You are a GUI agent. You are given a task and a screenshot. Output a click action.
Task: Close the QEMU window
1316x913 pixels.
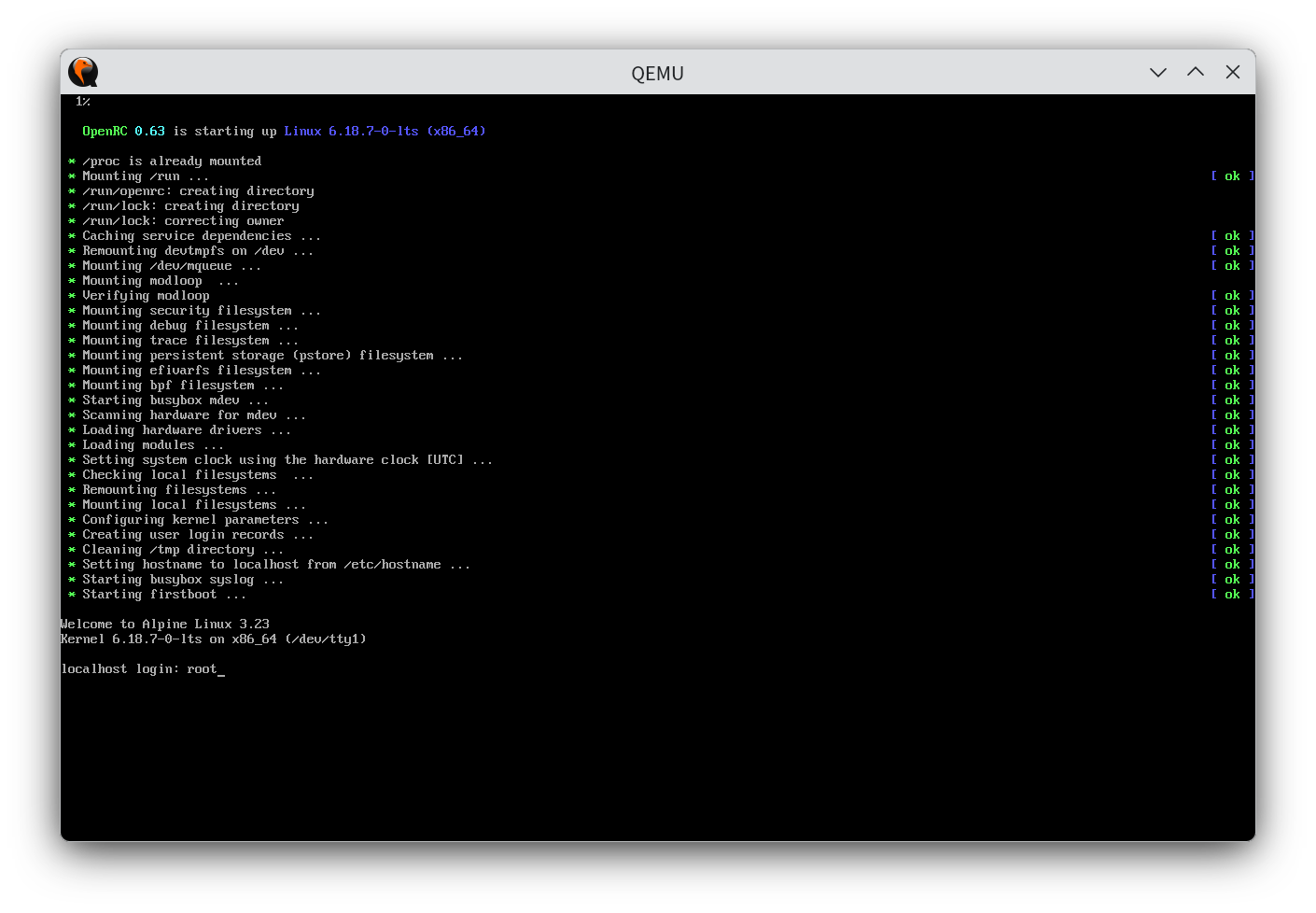pyautogui.click(x=1233, y=72)
